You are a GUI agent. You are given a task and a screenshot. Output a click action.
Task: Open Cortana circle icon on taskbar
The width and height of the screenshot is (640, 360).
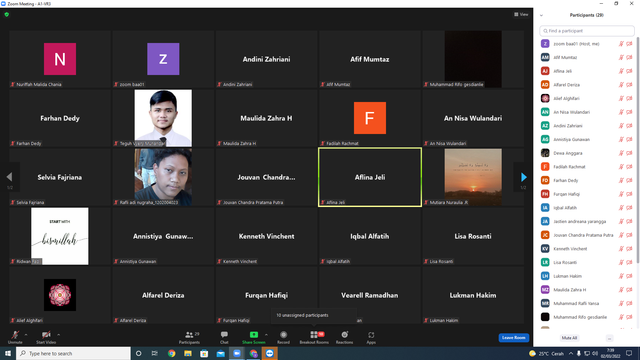pyautogui.click(x=138, y=353)
